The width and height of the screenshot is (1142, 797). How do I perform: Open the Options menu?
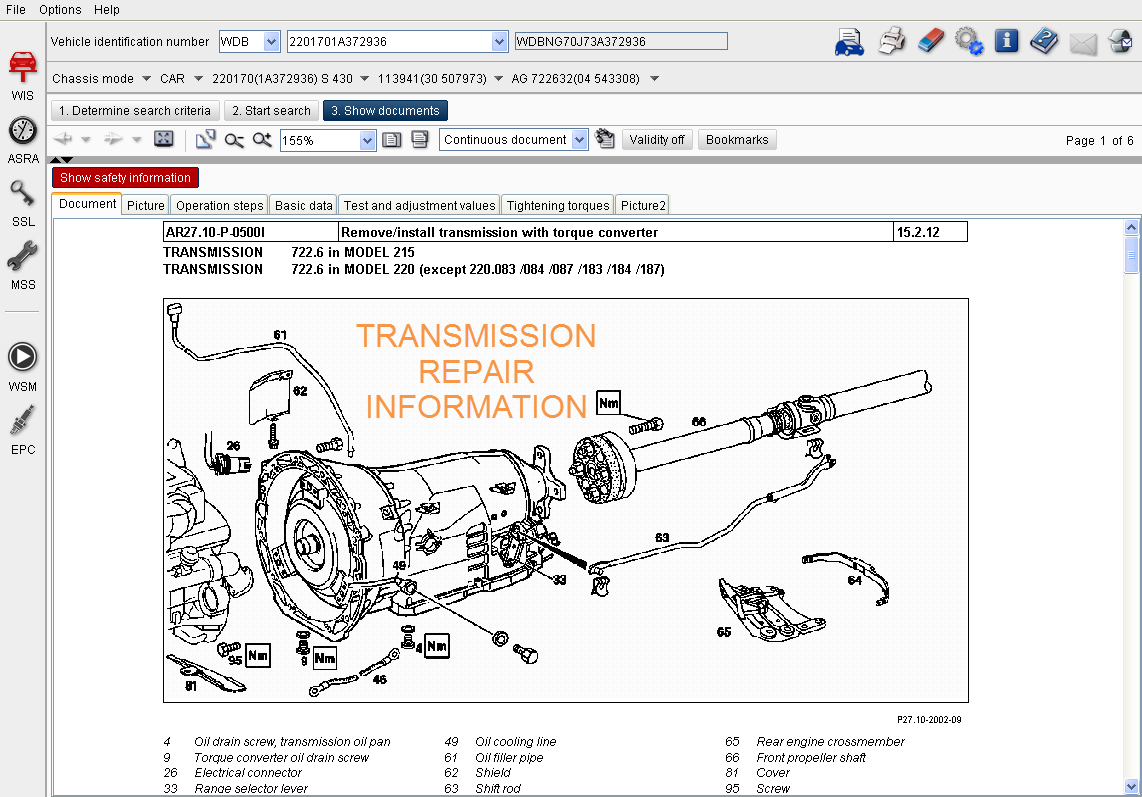point(60,9)
